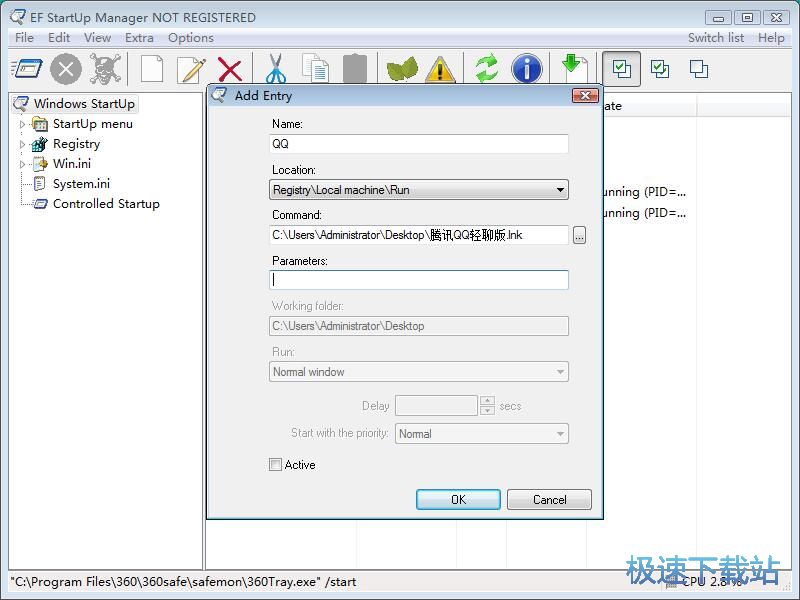
Task: Open the Extra menu
Action: 139,38
